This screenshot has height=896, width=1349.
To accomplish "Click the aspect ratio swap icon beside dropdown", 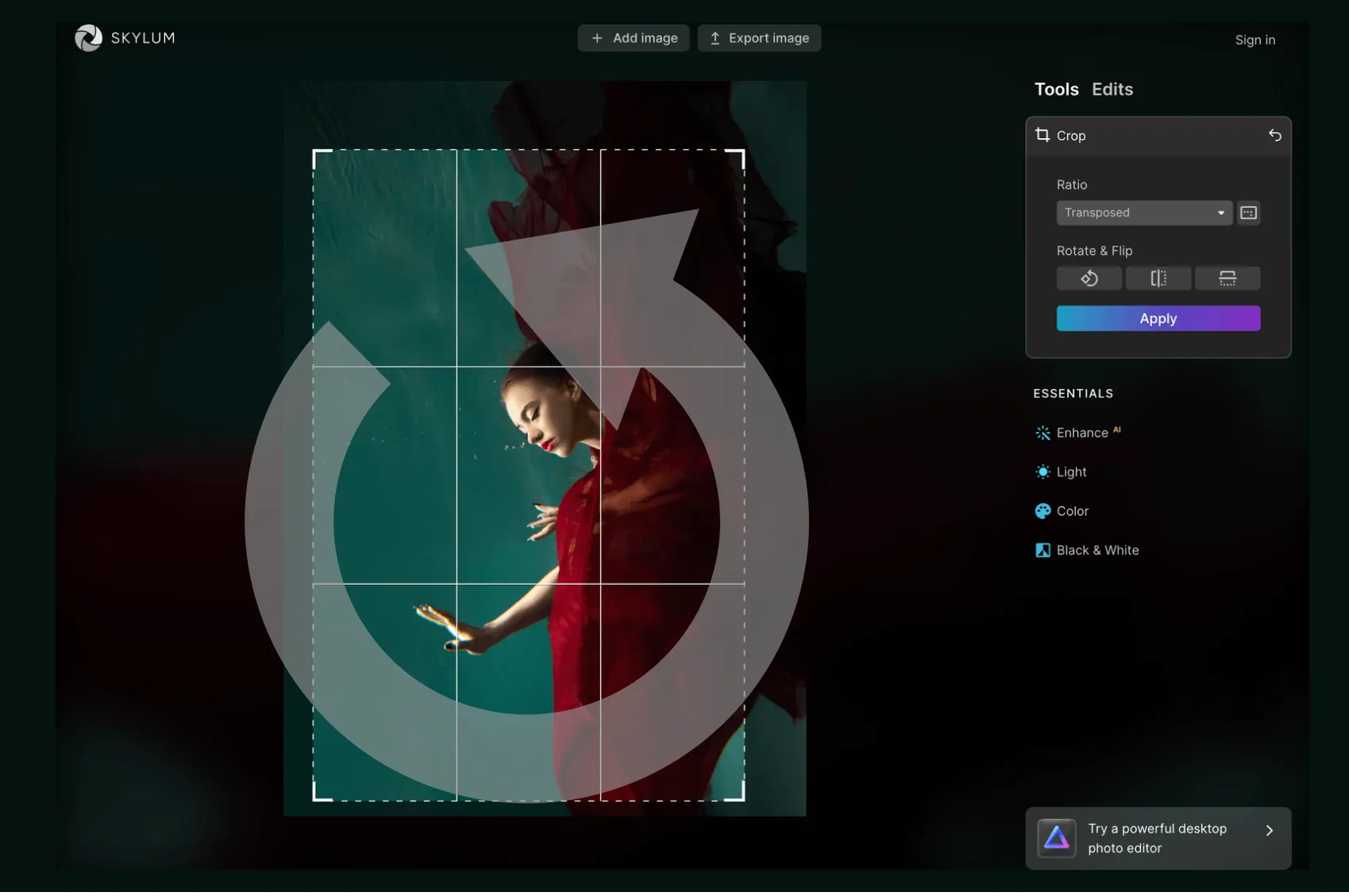I will click(1248, 213).
